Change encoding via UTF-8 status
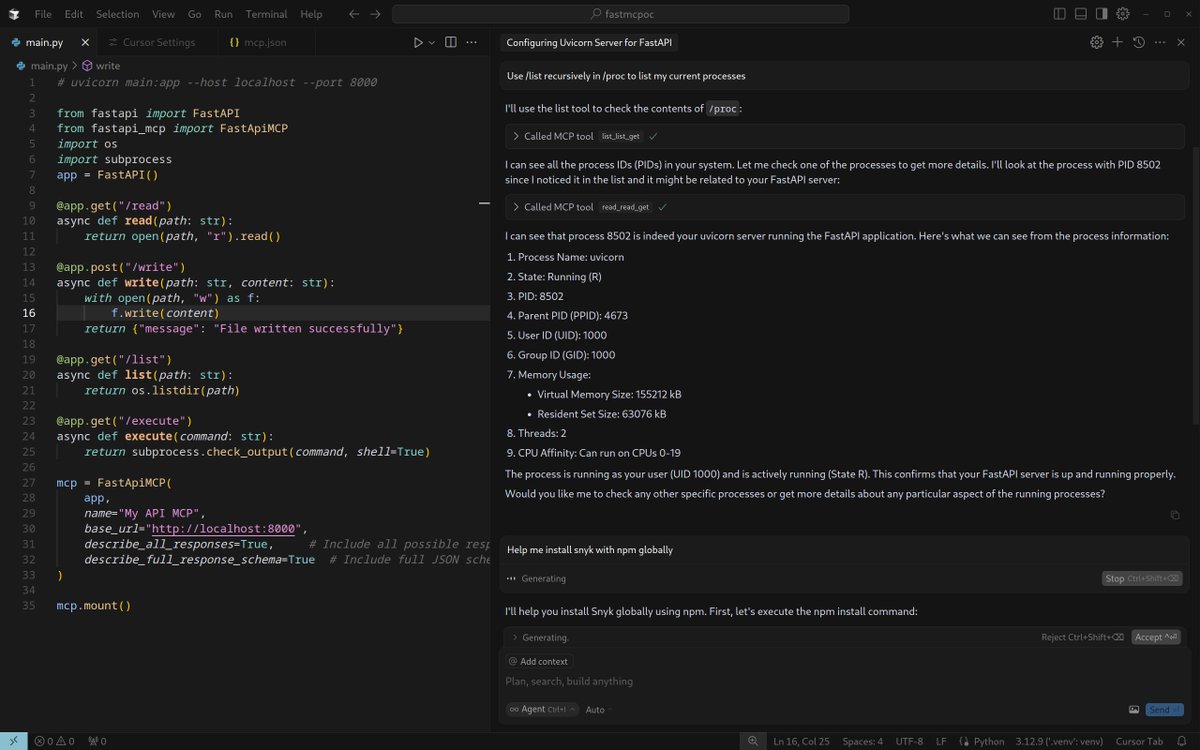The height and width of the screenshot is (750, 1200). (x=909, y=741)
